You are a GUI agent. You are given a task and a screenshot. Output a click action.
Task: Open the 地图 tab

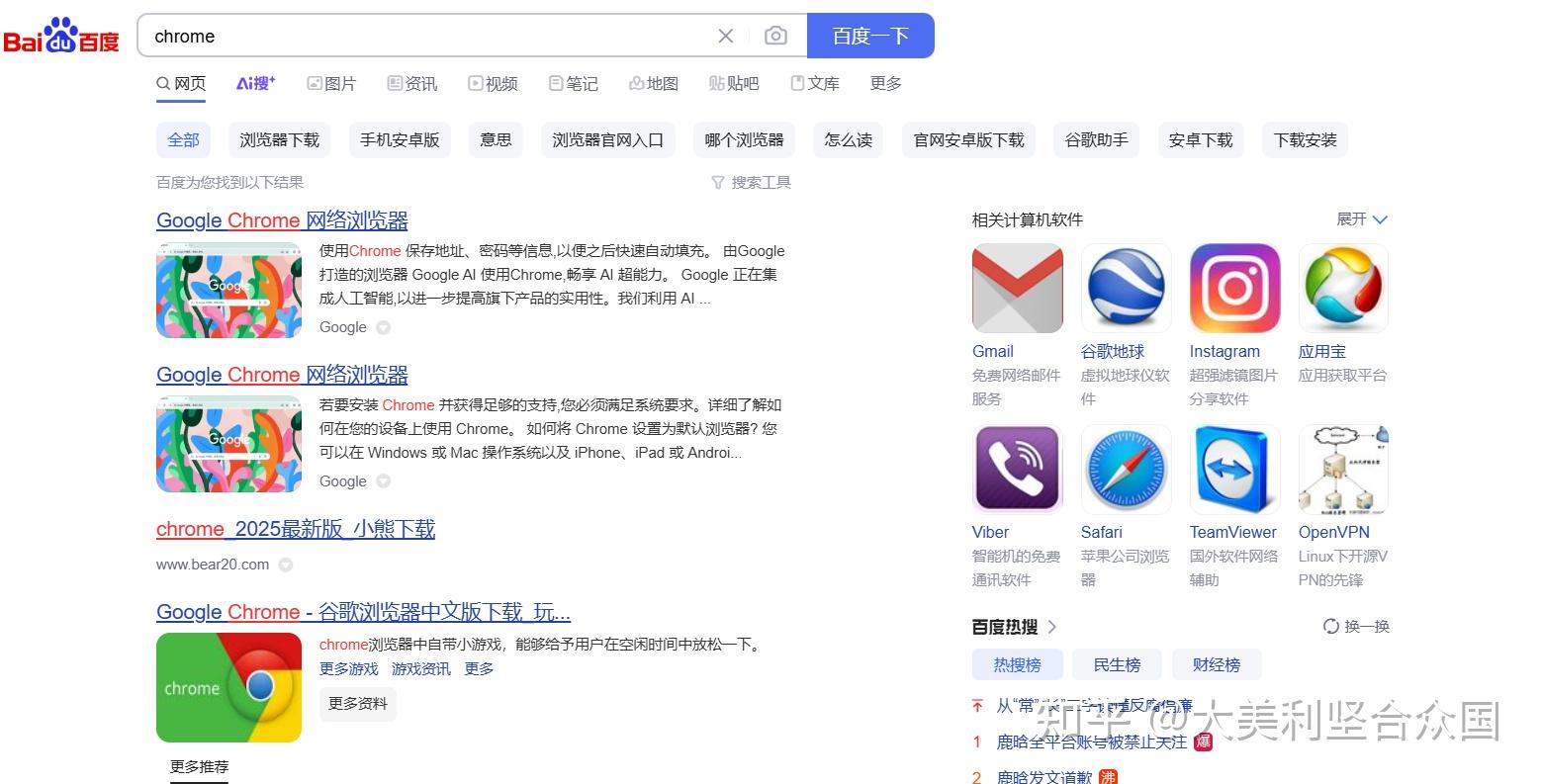tap(654, 83)
